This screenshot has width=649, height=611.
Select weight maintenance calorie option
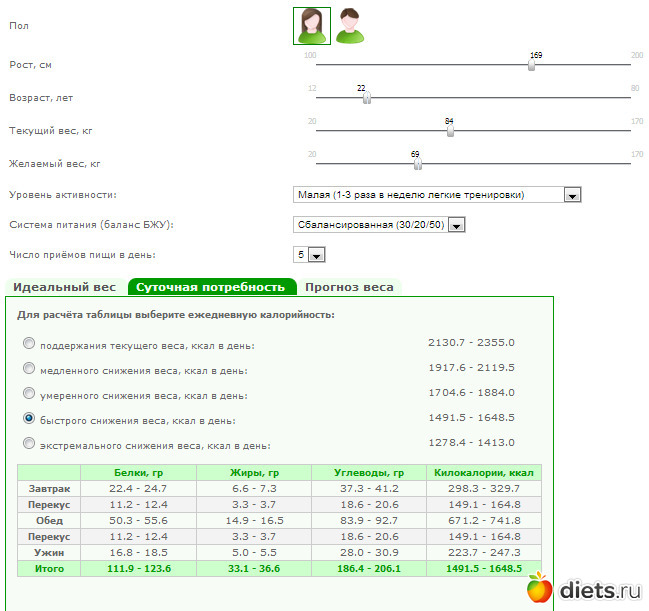point(29,343)
